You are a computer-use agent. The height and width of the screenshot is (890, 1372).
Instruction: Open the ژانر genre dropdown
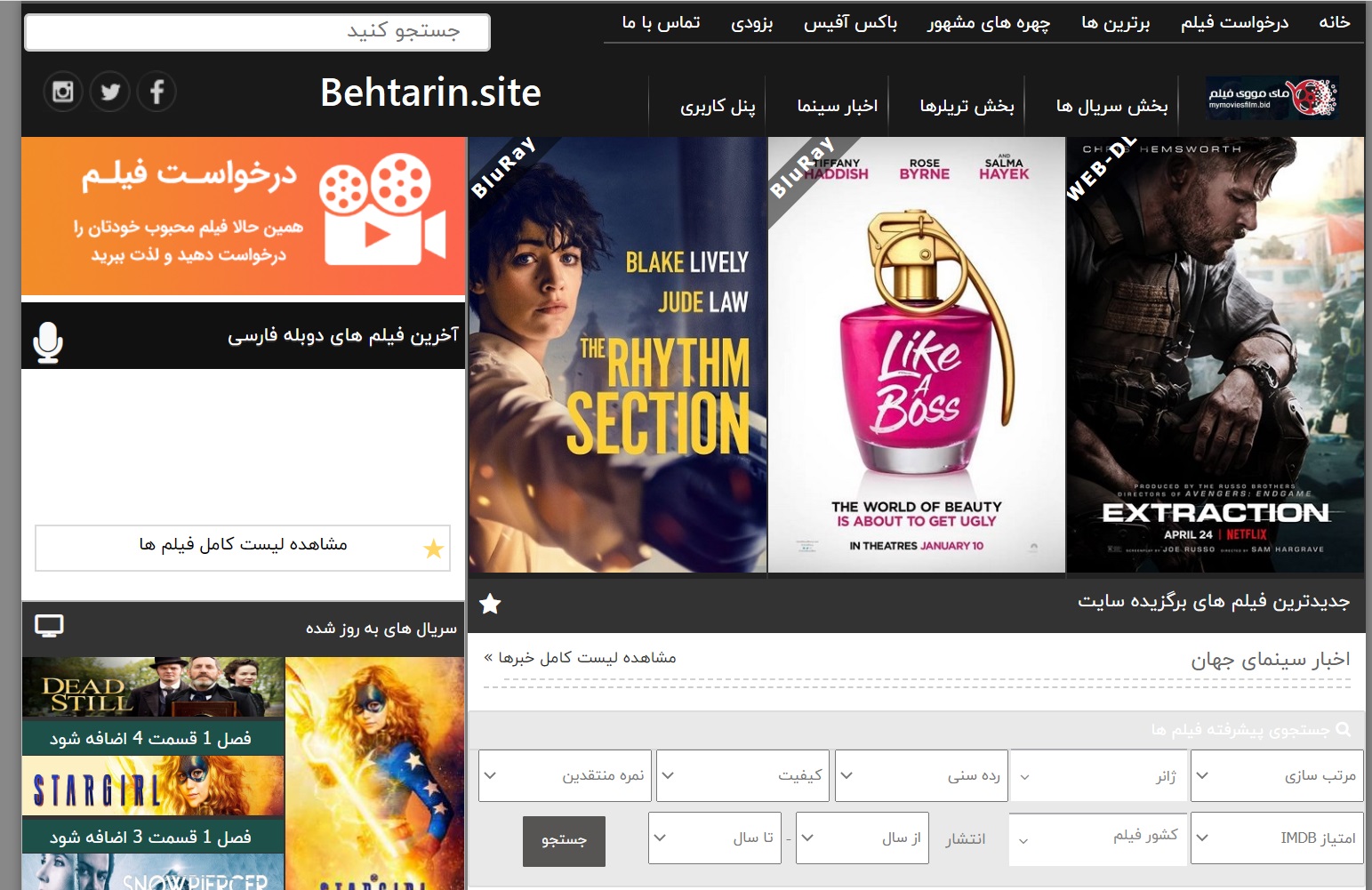(1098, 776)
